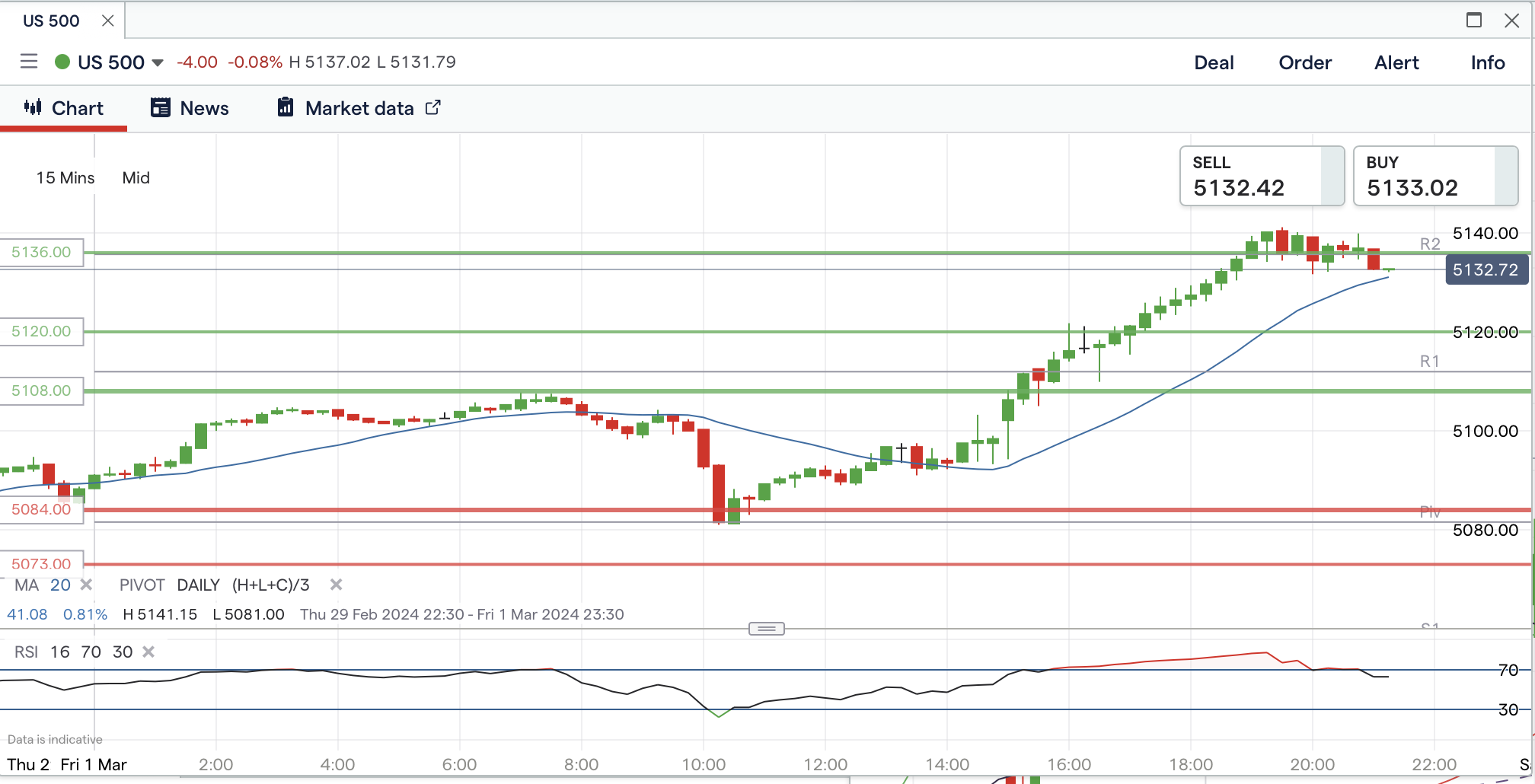Viewport: 1535px width, 784px height.
Task: Open the Market data tab
Action: [x=359, y=108]
